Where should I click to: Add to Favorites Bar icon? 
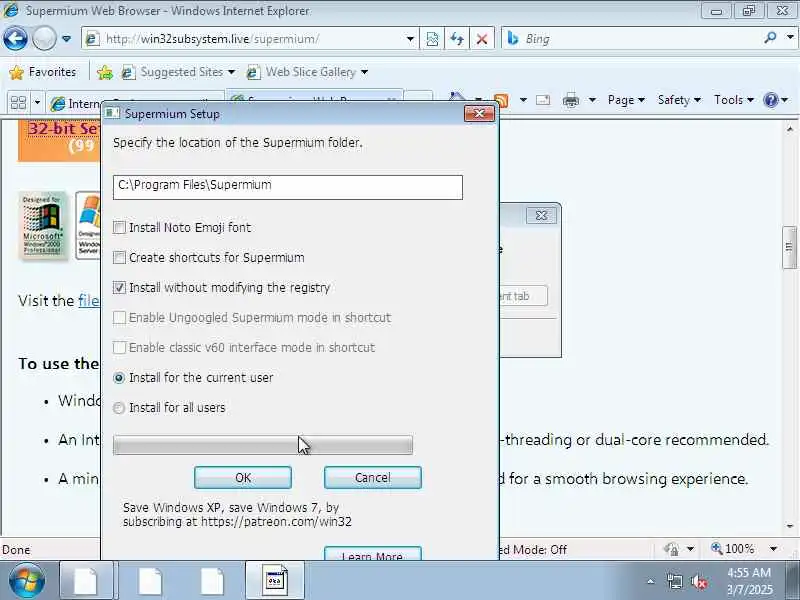pos(105,72)
